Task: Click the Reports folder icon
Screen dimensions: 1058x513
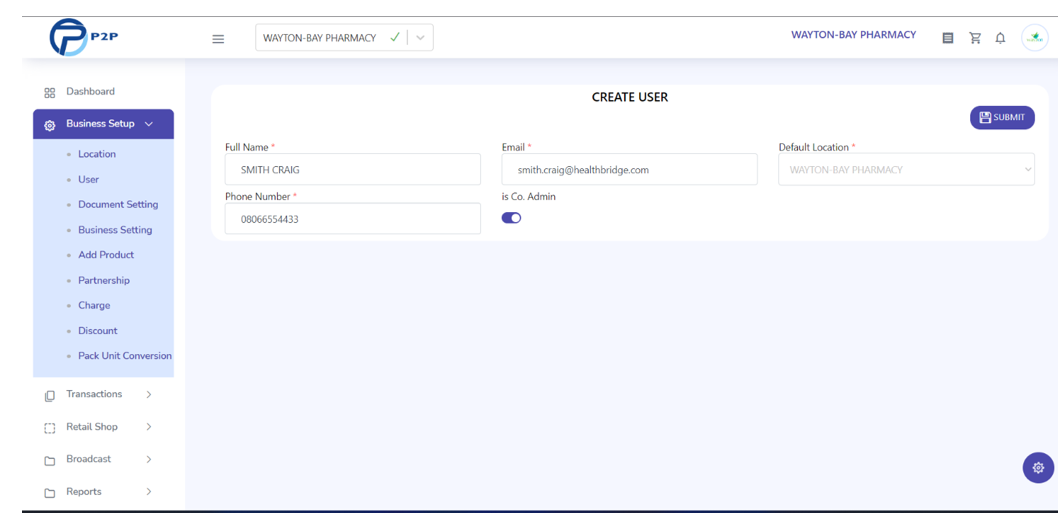Action: (49, 493)
